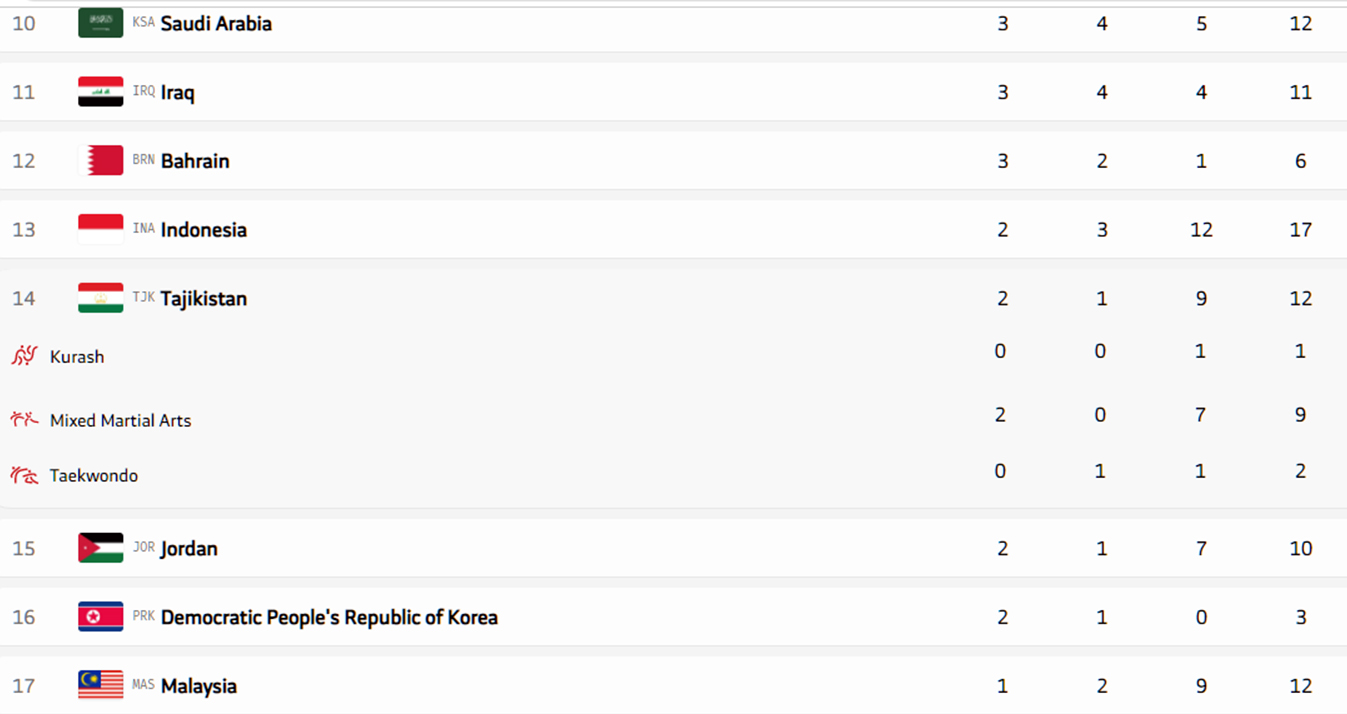Click the Taekwondo sport icon

(24, 475)
